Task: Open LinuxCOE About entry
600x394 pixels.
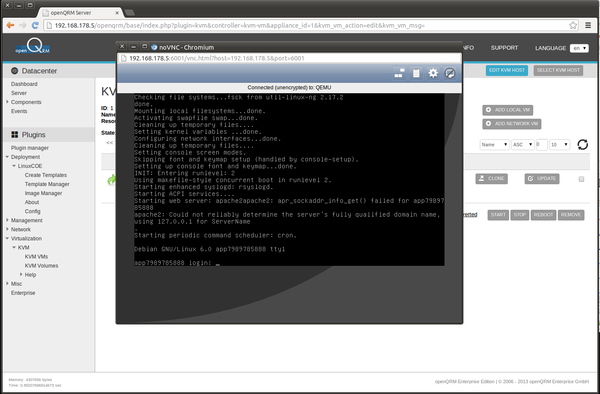Action: pos(32,202)
